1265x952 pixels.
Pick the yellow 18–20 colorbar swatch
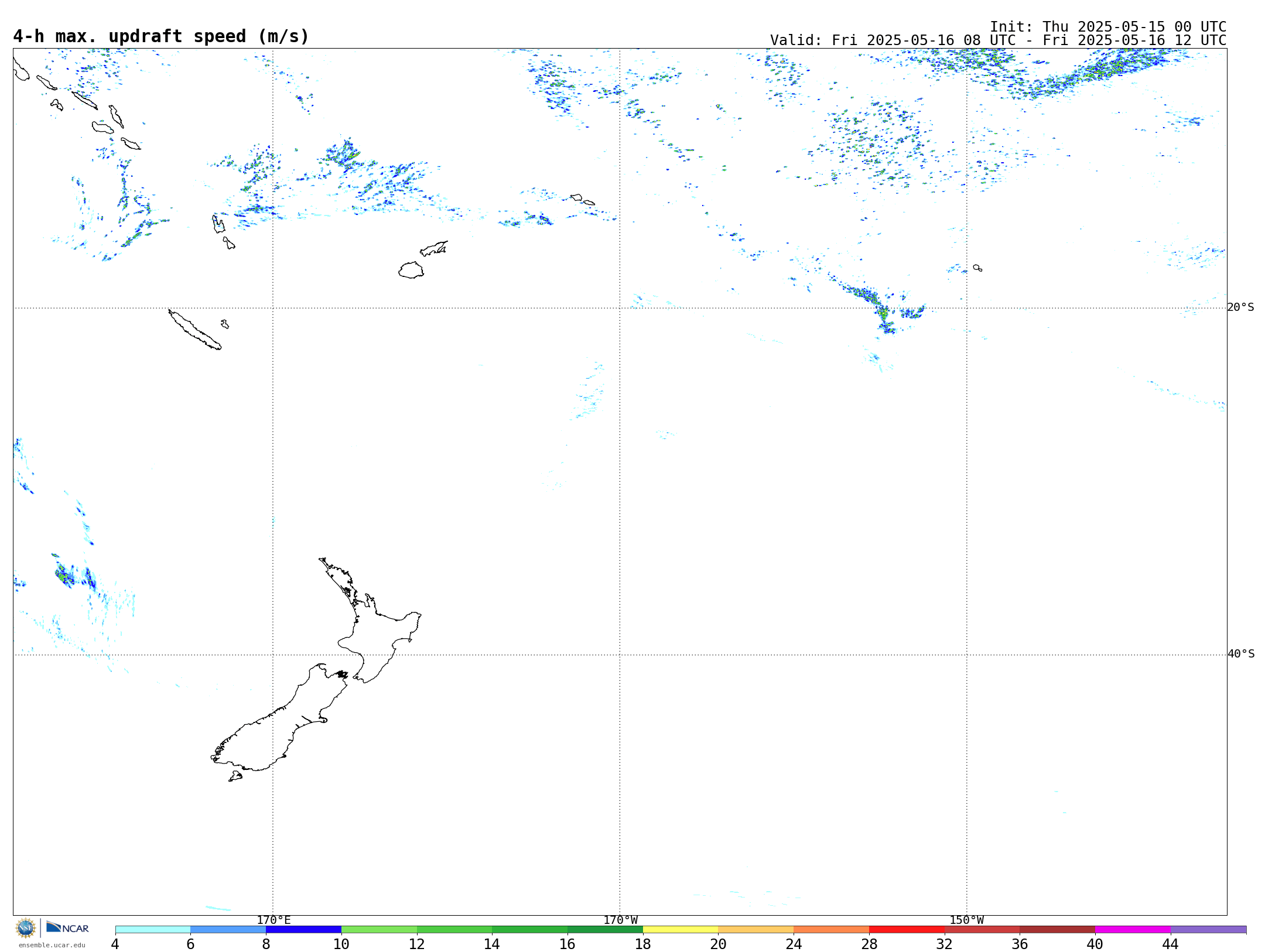pos(681,930)
